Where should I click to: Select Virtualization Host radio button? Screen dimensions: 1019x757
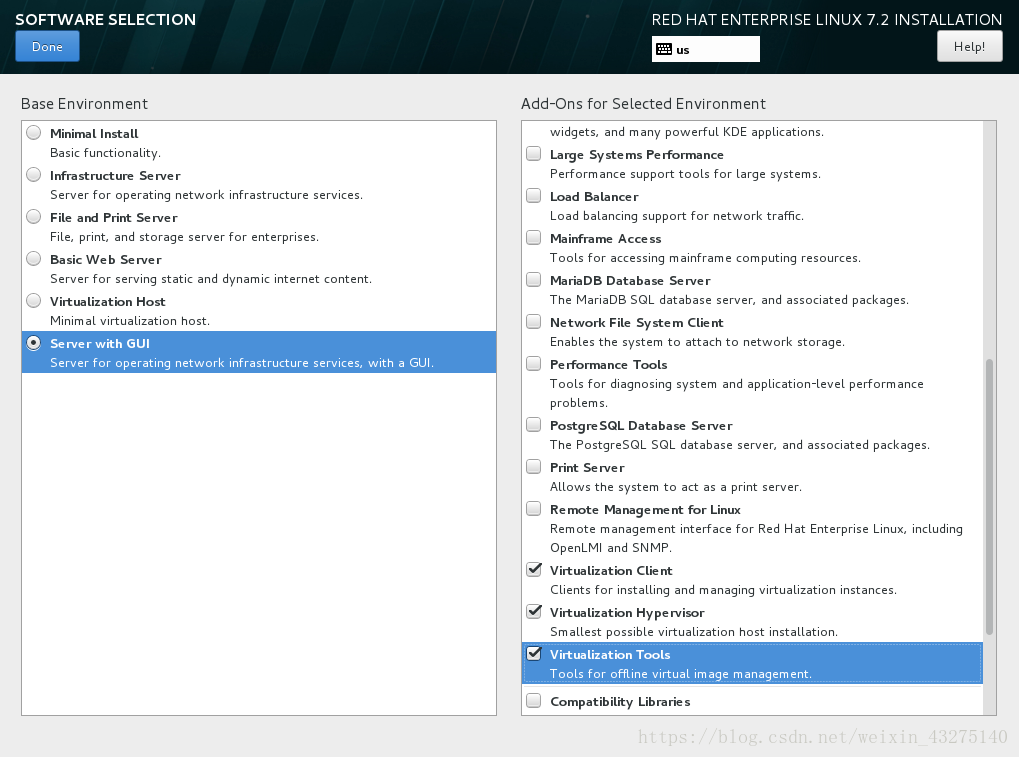pyautogui.click(x=34, y=301)
